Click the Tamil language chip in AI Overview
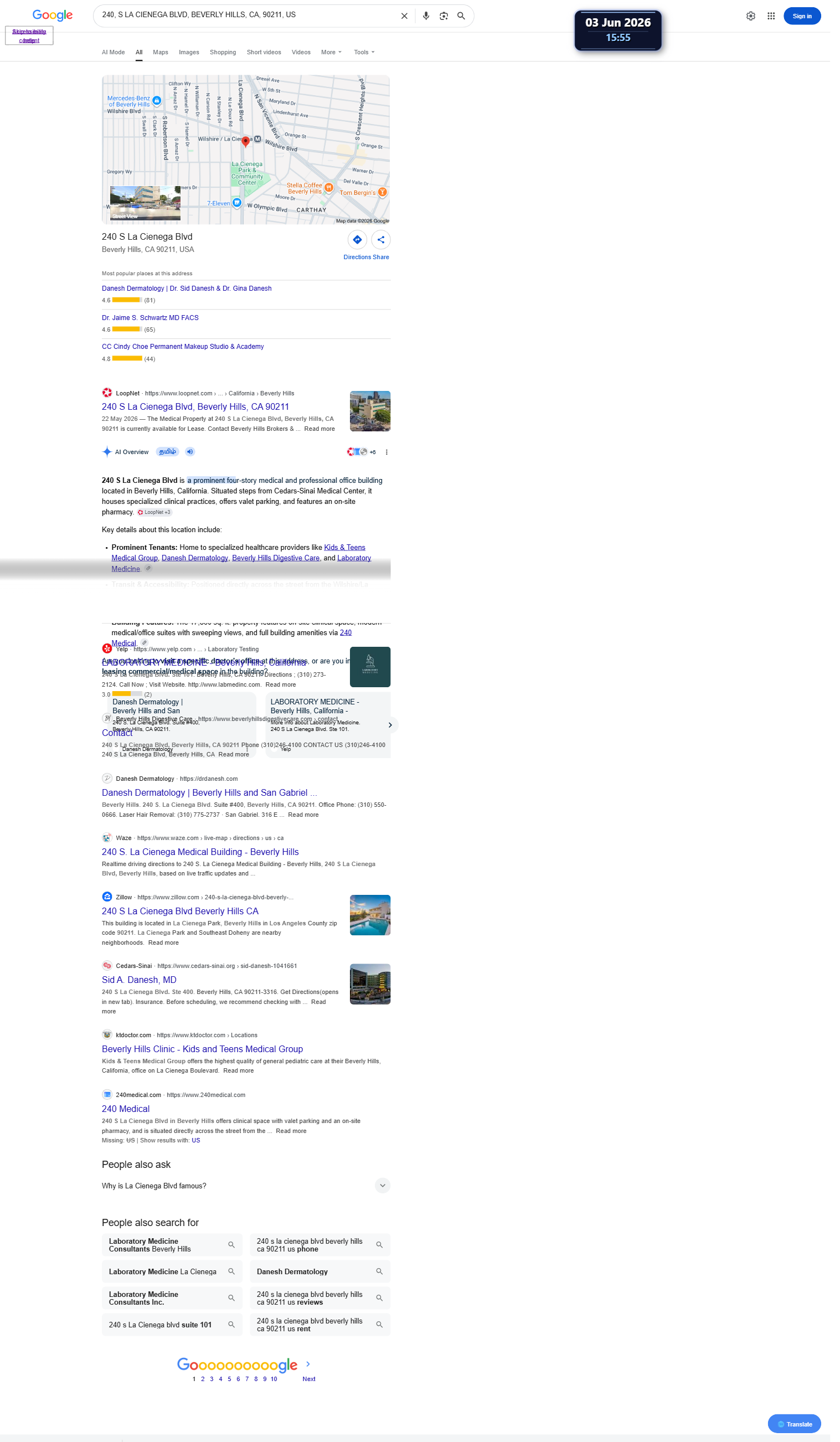Screen dimensions: 840x1442 tap(168, 452)
